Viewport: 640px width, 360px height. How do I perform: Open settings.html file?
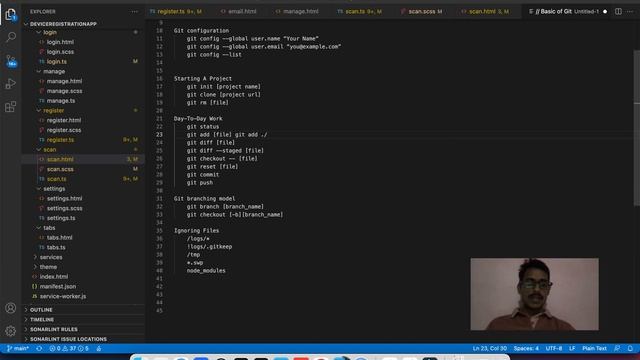point(64,199)
